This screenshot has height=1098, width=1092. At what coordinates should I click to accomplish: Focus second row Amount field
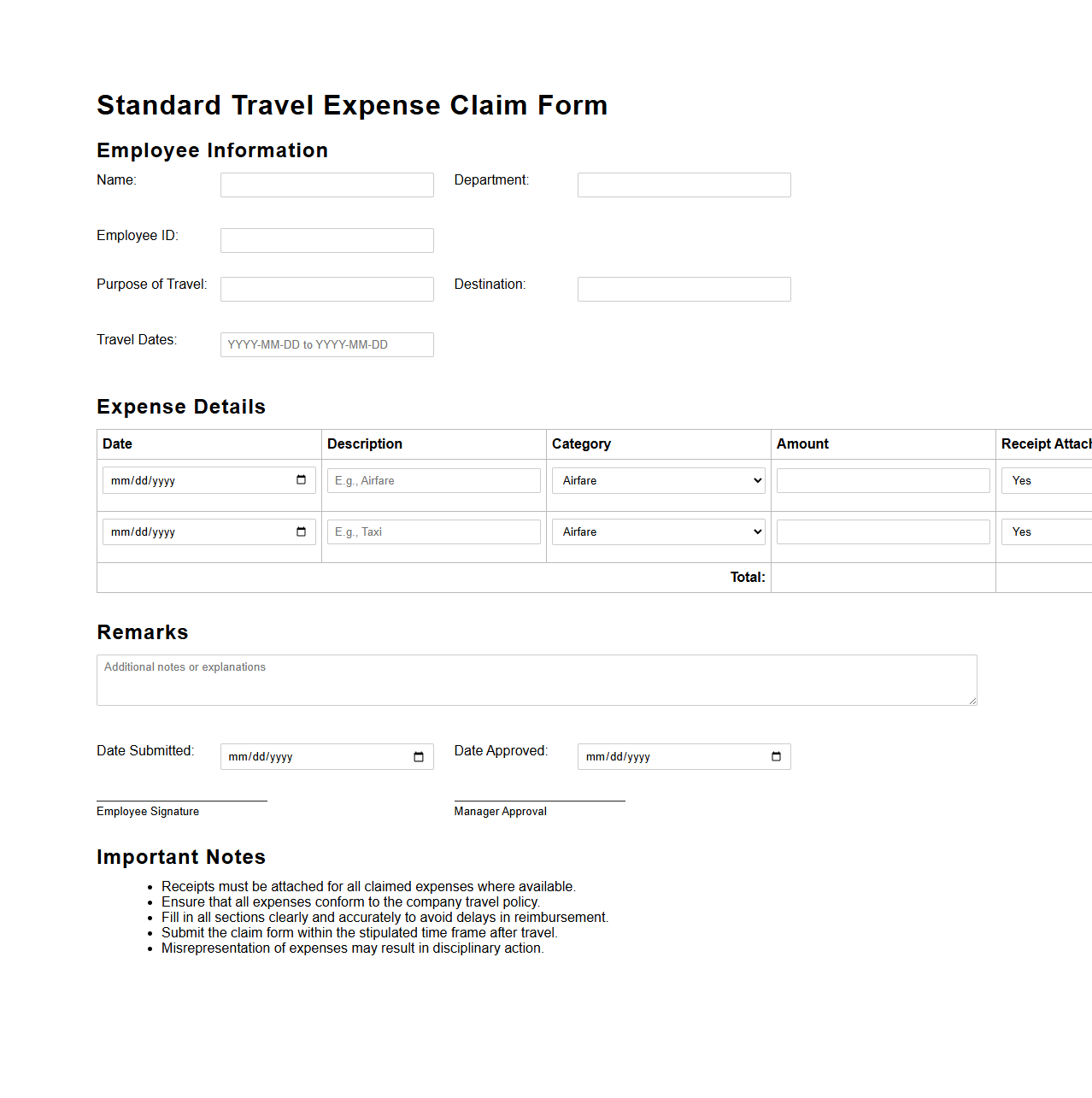pos(883,531)
